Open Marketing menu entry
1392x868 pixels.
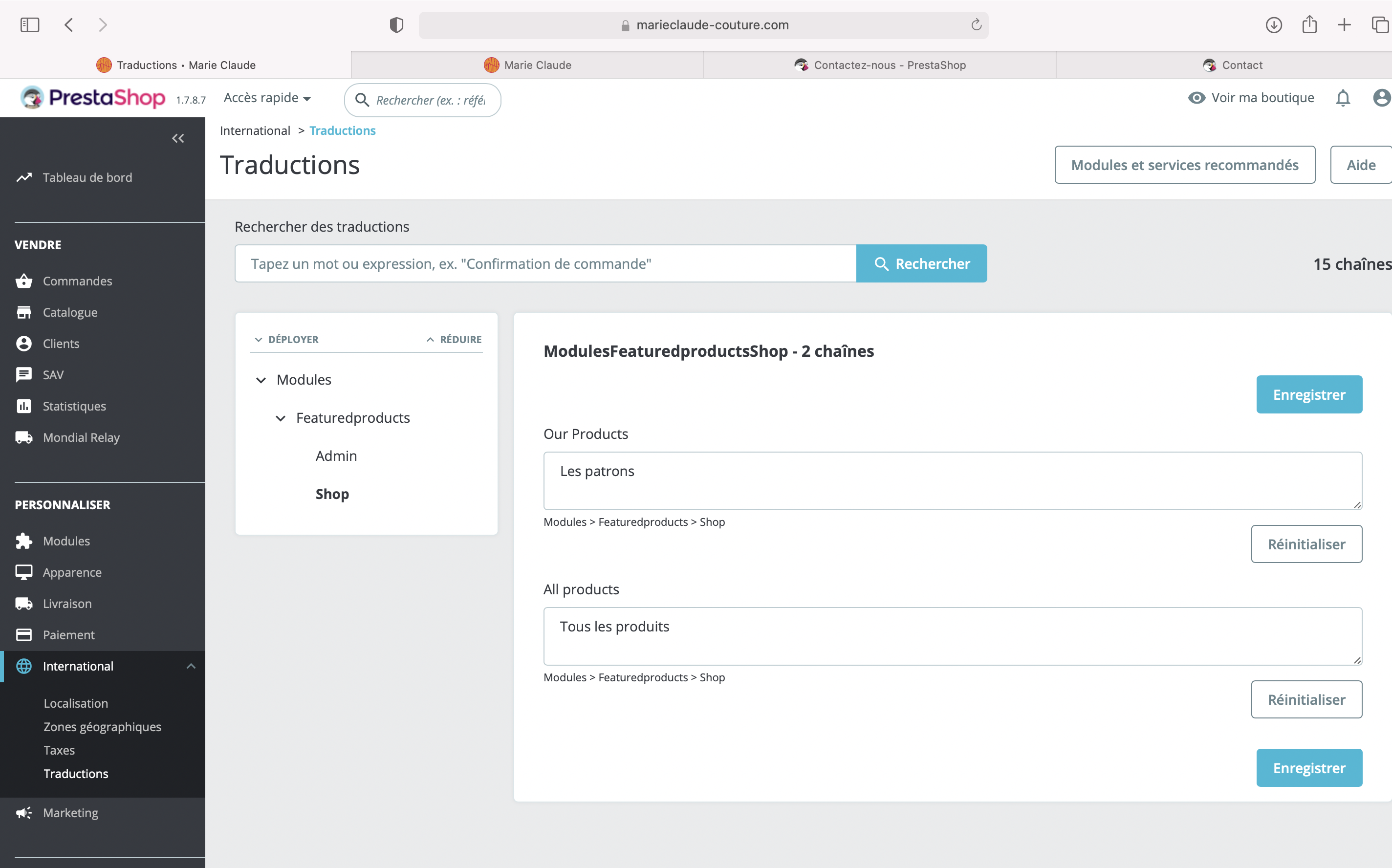(x=70, y=813)
